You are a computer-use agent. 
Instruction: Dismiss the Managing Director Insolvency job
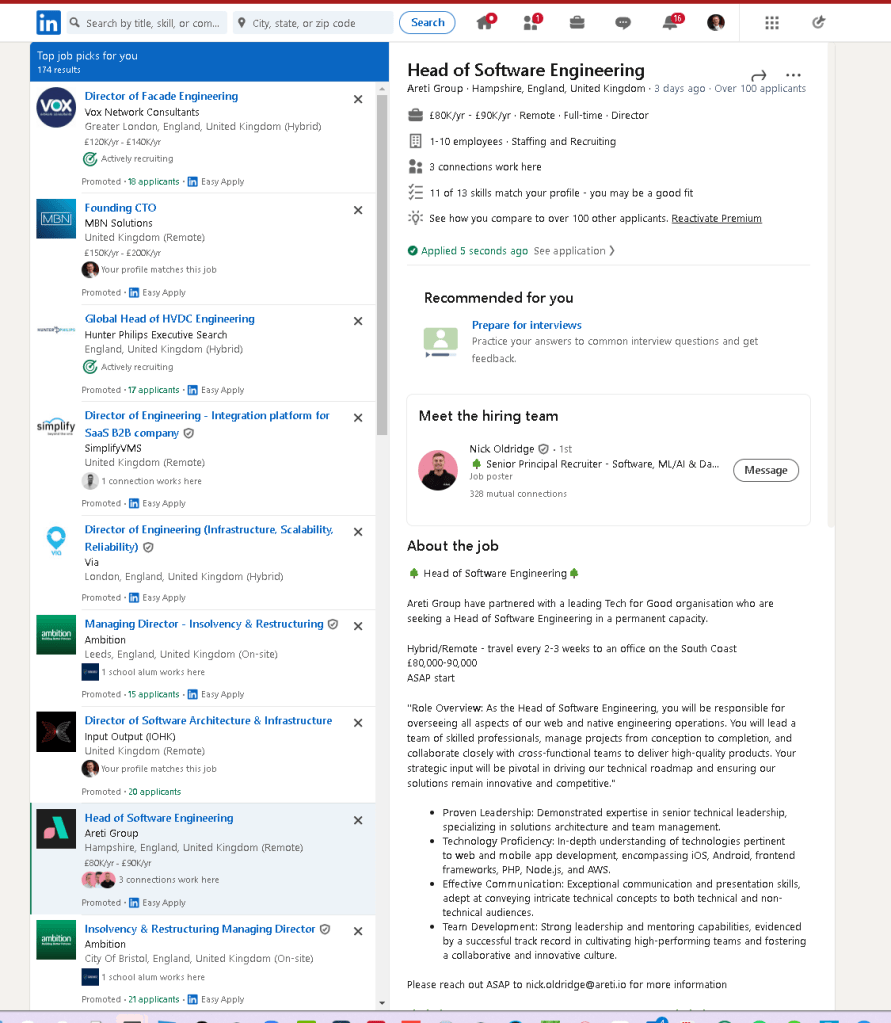[x=358, y=626]
